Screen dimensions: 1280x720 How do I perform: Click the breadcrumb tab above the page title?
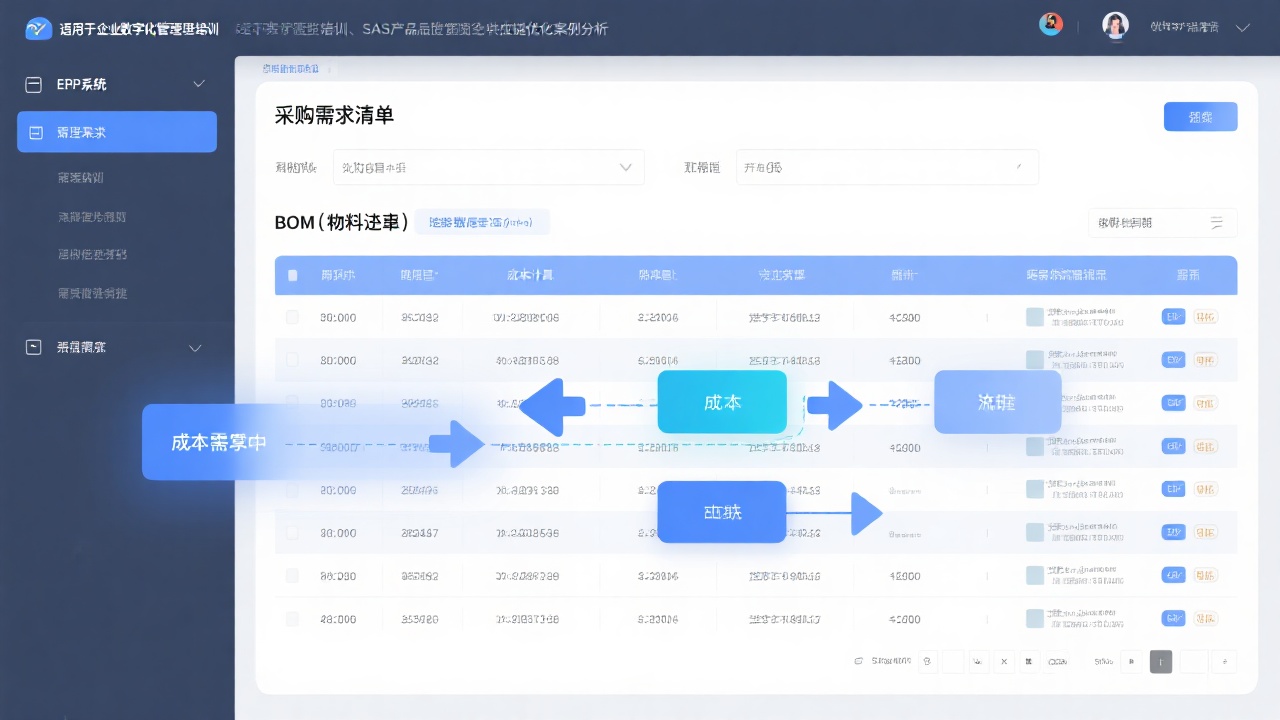290,70
